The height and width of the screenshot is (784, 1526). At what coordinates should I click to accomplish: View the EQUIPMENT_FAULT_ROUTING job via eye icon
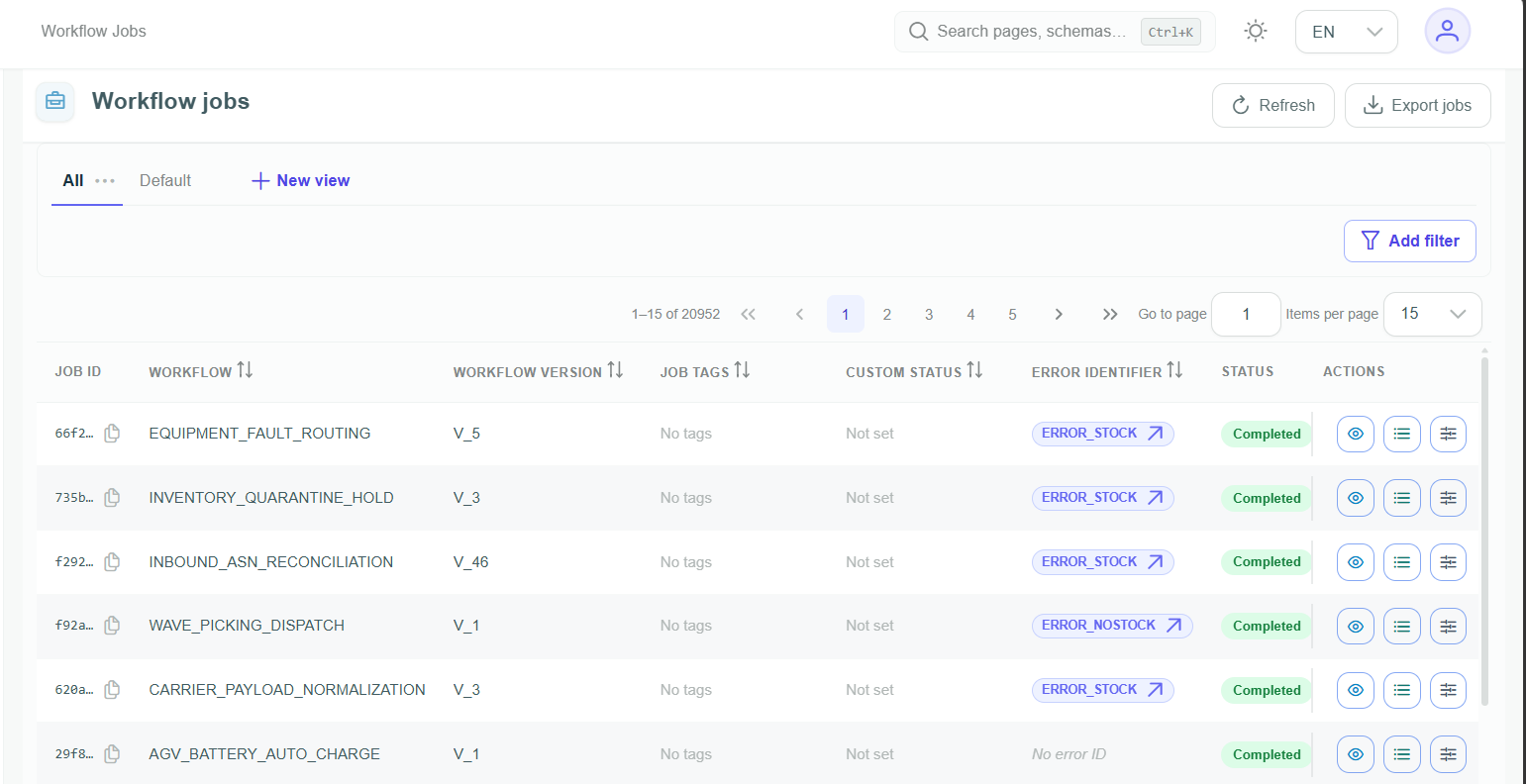[x=1356, y=434]
